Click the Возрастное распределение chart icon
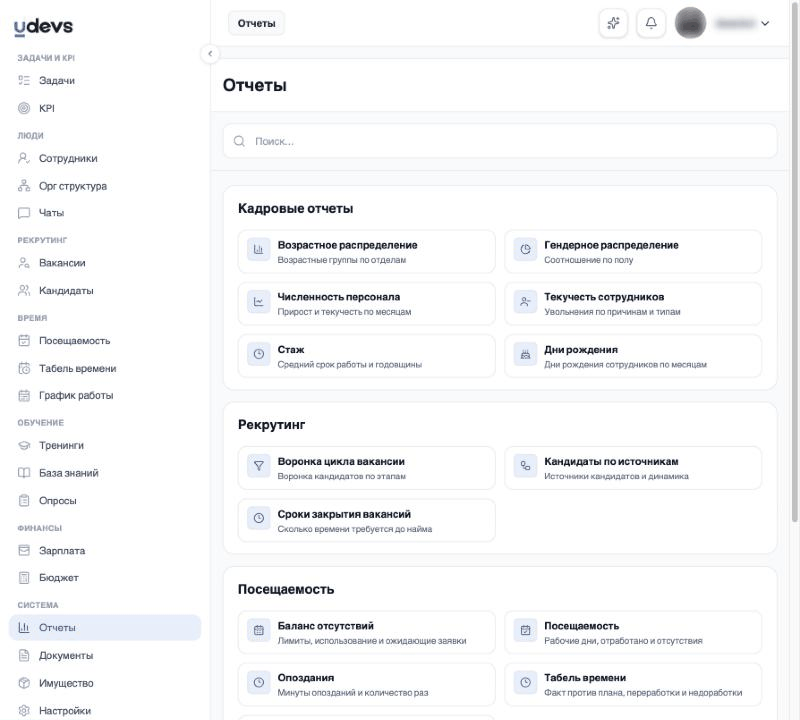Image resolution: width=800 pixels, height=720 pixels. point(259,250)
